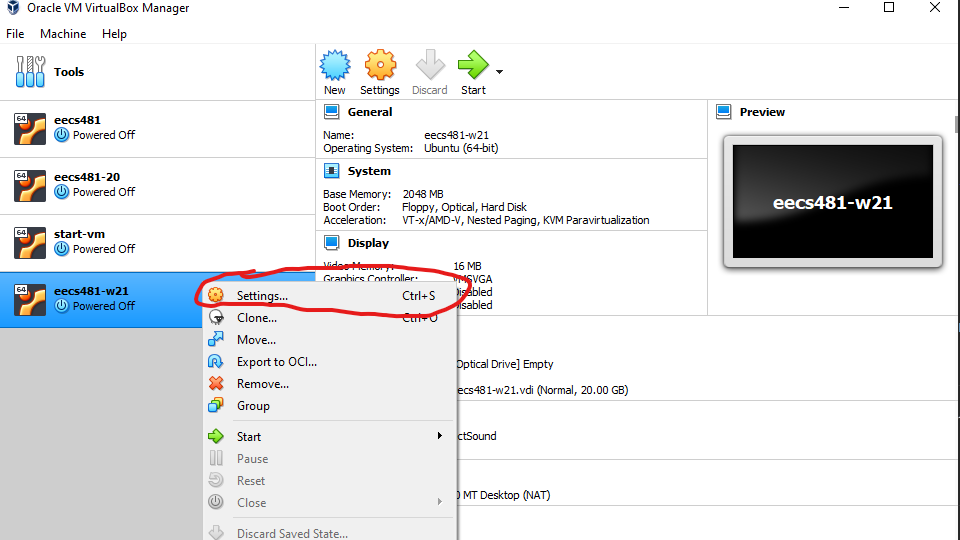Click the General section header
960x540 pixels.
pyautogui.click(x=370, y=112)
